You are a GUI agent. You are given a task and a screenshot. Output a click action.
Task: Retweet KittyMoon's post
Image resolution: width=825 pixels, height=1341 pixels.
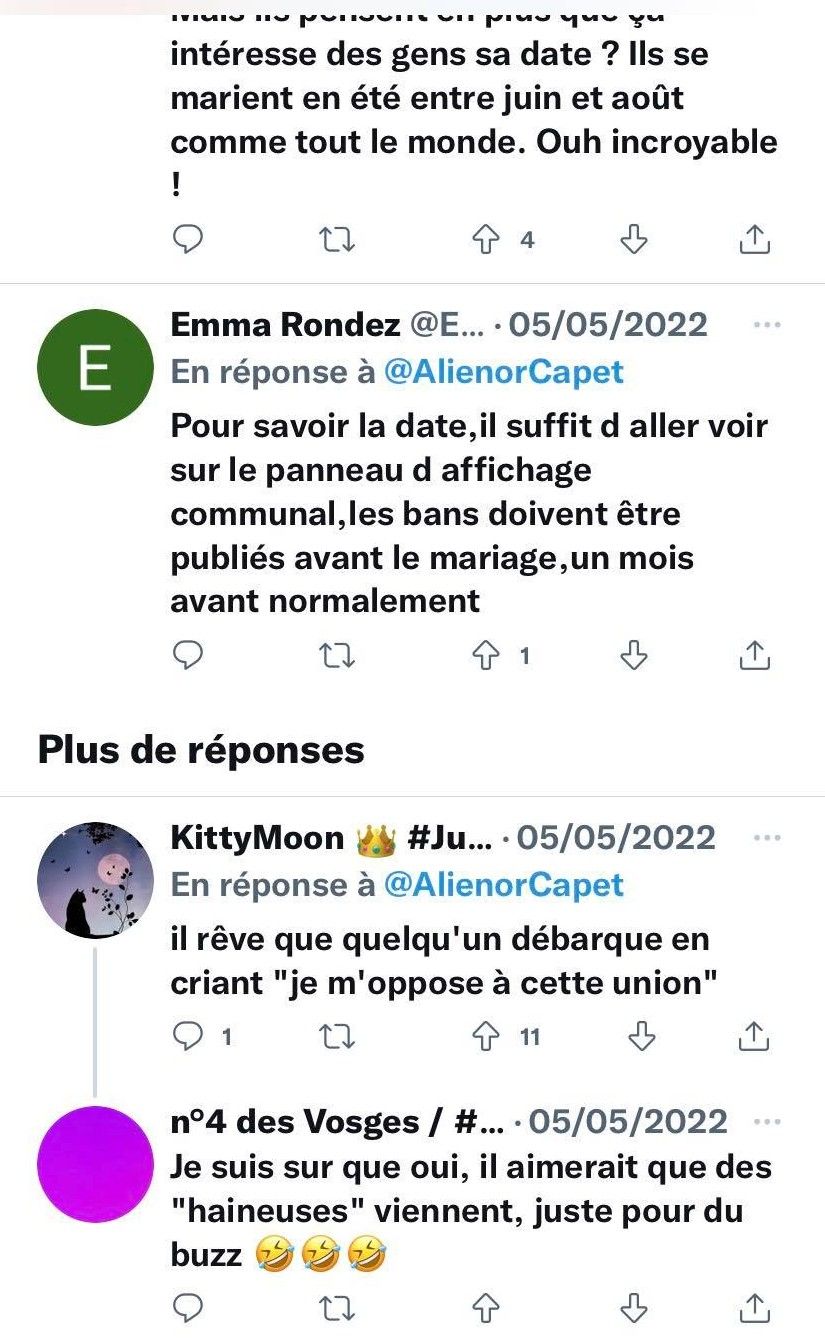tap(336, 1037)
